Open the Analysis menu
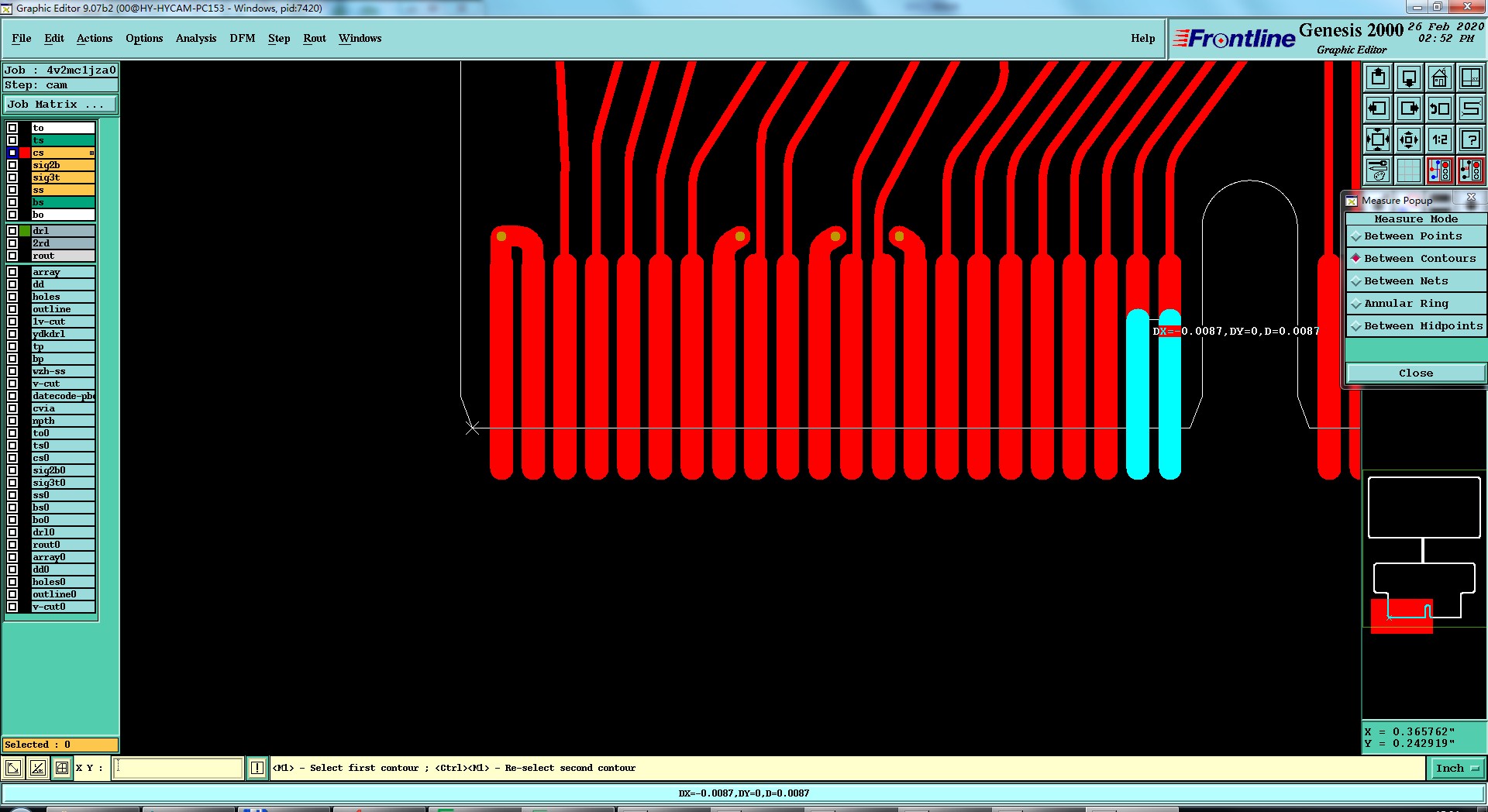This screenshot has height=812, width=1488. tap(196, 38)
